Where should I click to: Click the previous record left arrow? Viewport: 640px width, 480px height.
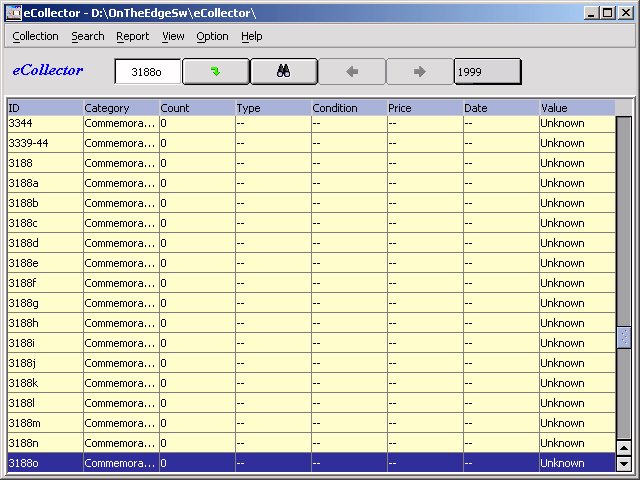351,72
